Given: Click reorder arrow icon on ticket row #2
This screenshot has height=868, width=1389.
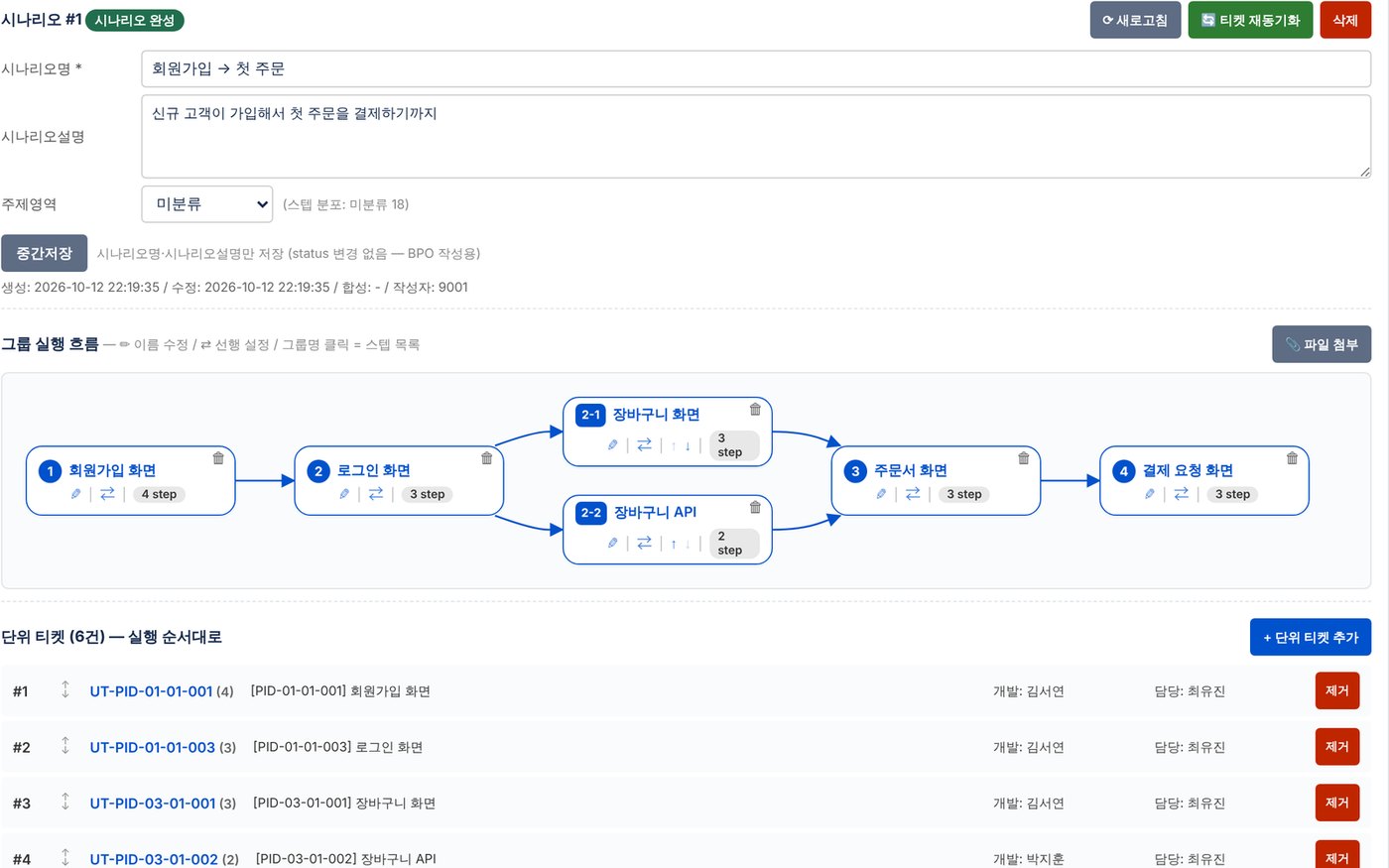Looking at the screenshot, I should pyautogui.click(x=65, y=746).
